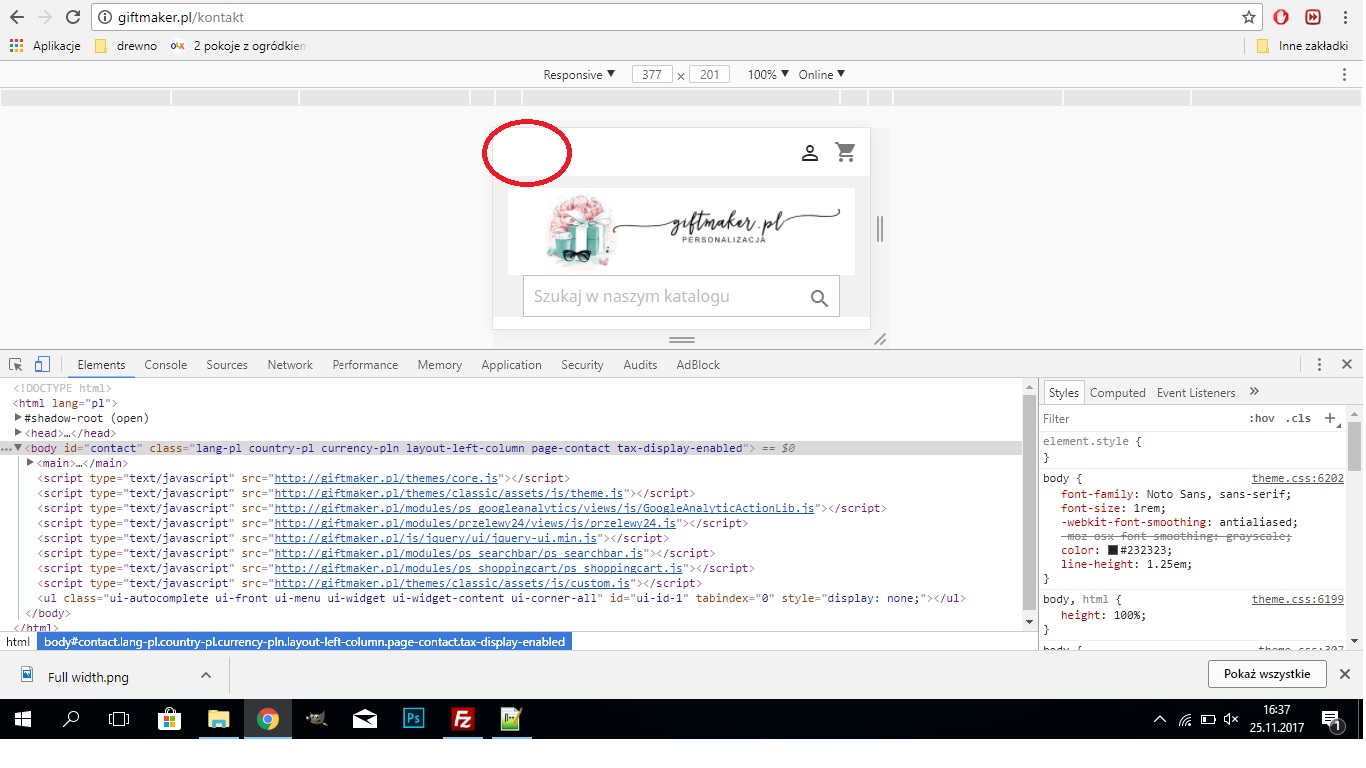Show hidden system tray icons
Image resolution: width=1366 pixels, height=768 pixels.
pyautogui.click(x=1160, y=719)
